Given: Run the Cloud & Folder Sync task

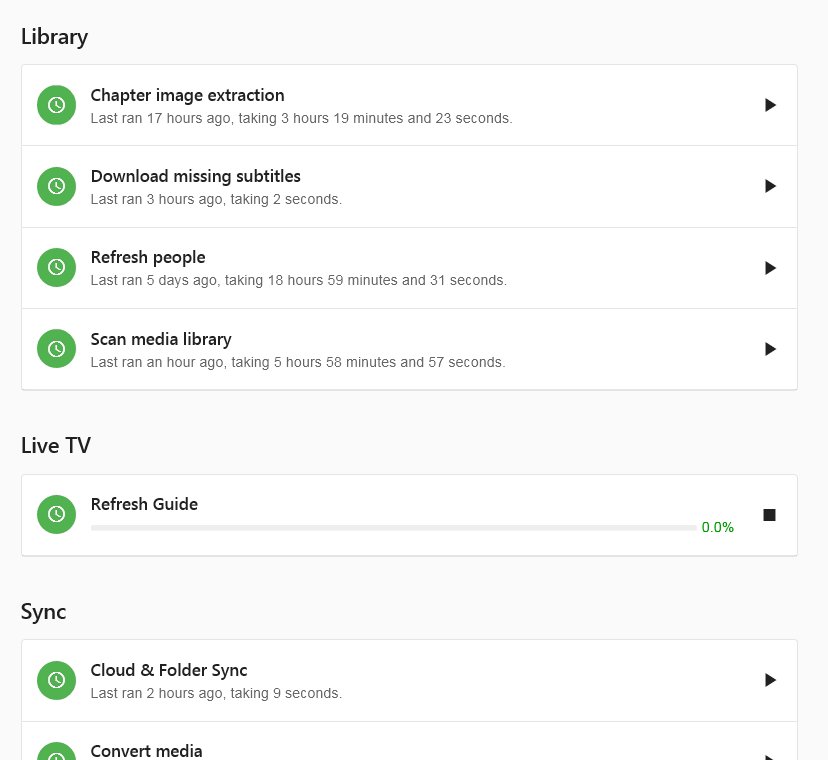Looking at the screenshot, I should 770,680.
